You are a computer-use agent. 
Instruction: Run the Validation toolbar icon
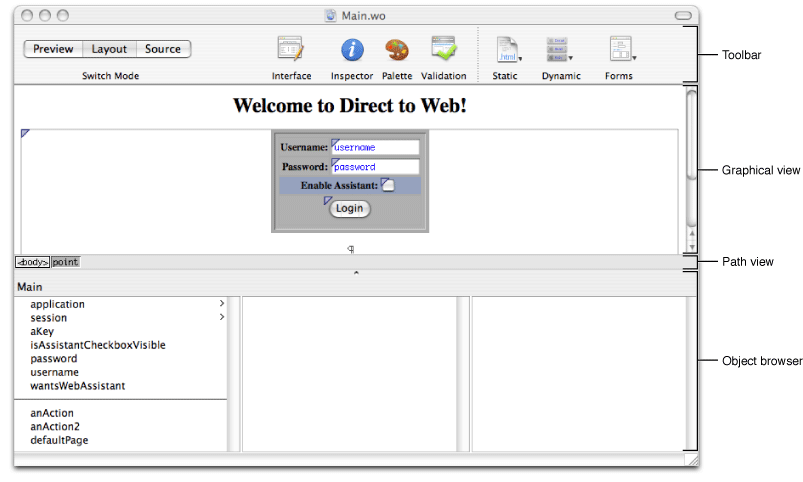pos(443,50)
